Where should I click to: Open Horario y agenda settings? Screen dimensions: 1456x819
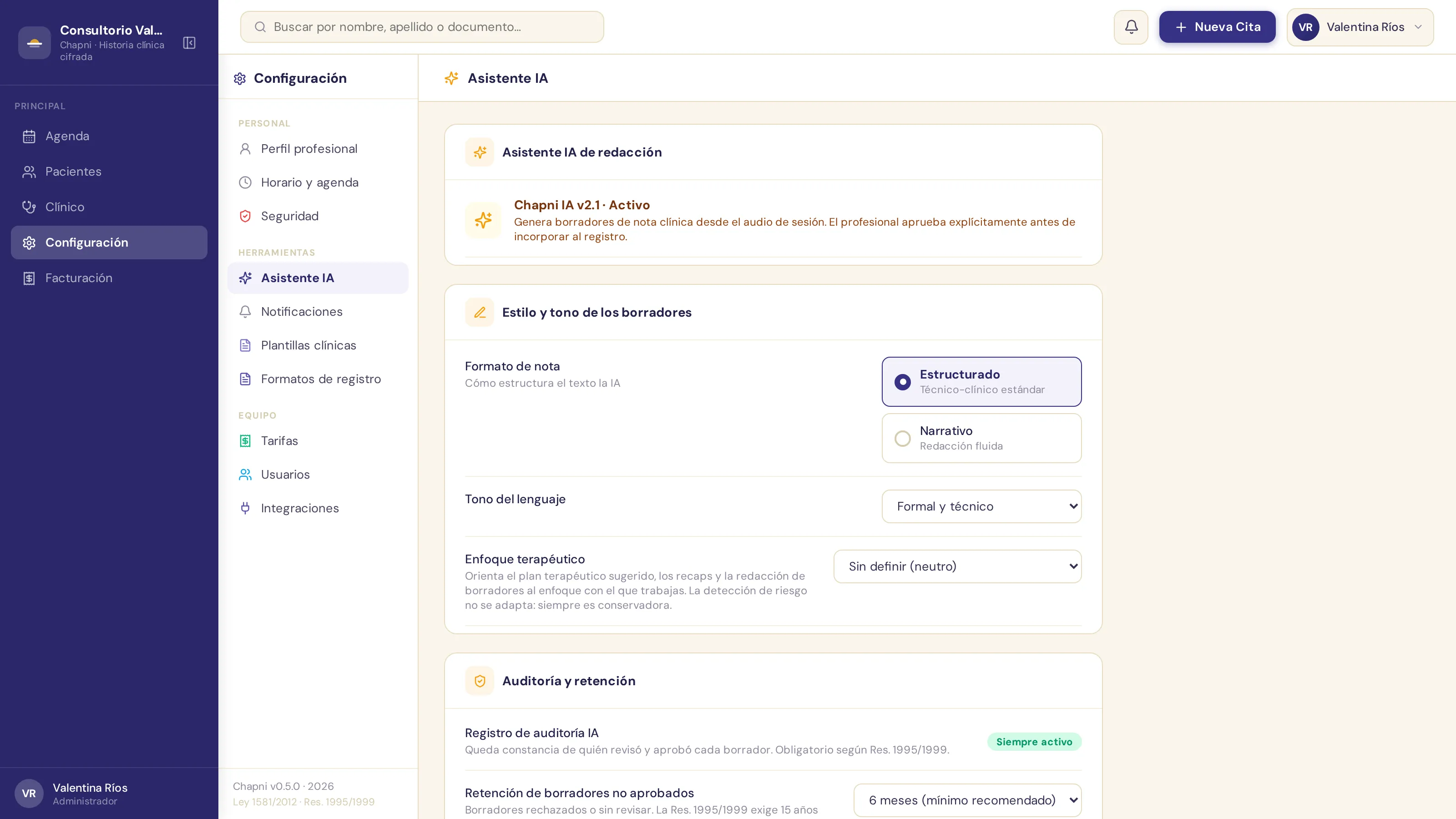click(x=318, y=182)
